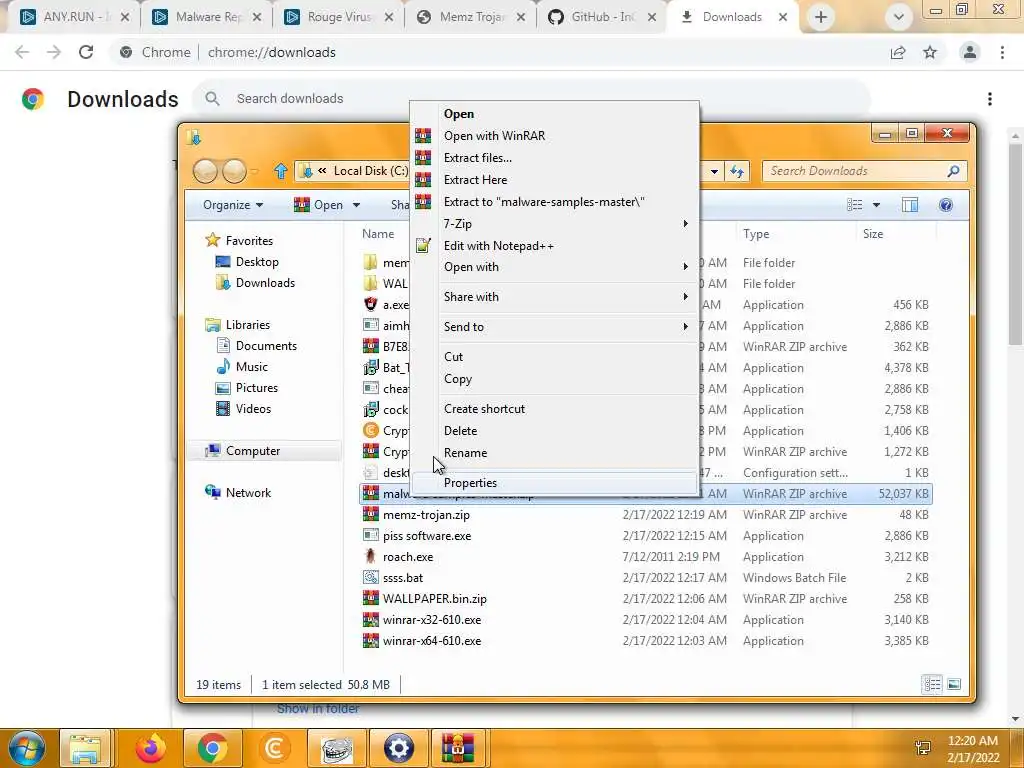Open a new Chrome tab
The width and height of the screenshot is (1024, 768).
(x=821, y=17)
